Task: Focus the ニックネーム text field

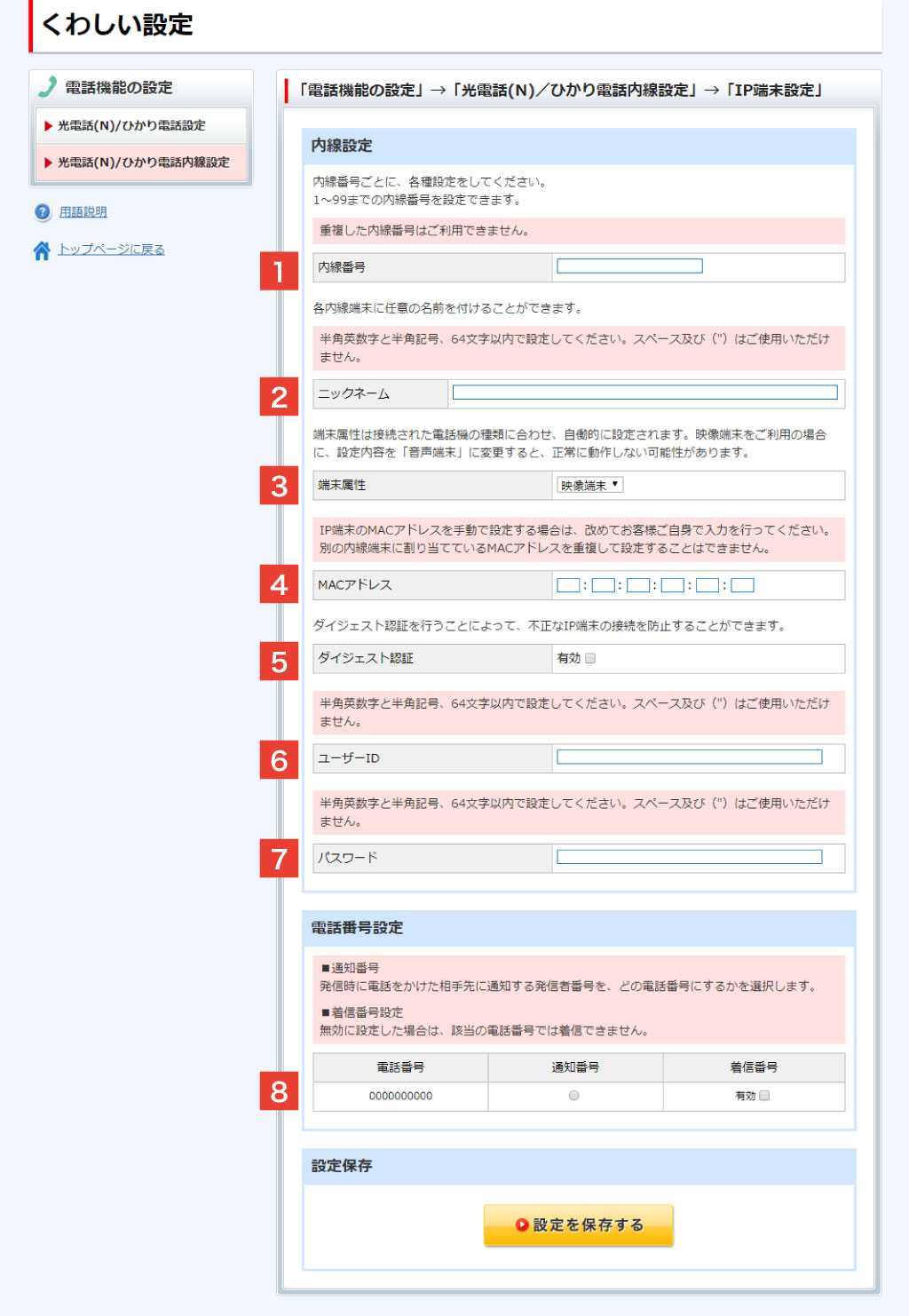Action: tap(644, 392)
